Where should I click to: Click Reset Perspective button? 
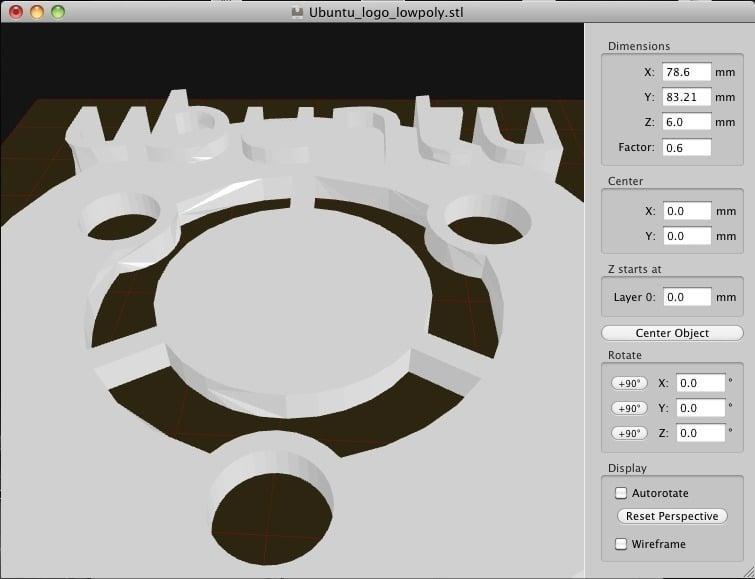tap(672, 516)
